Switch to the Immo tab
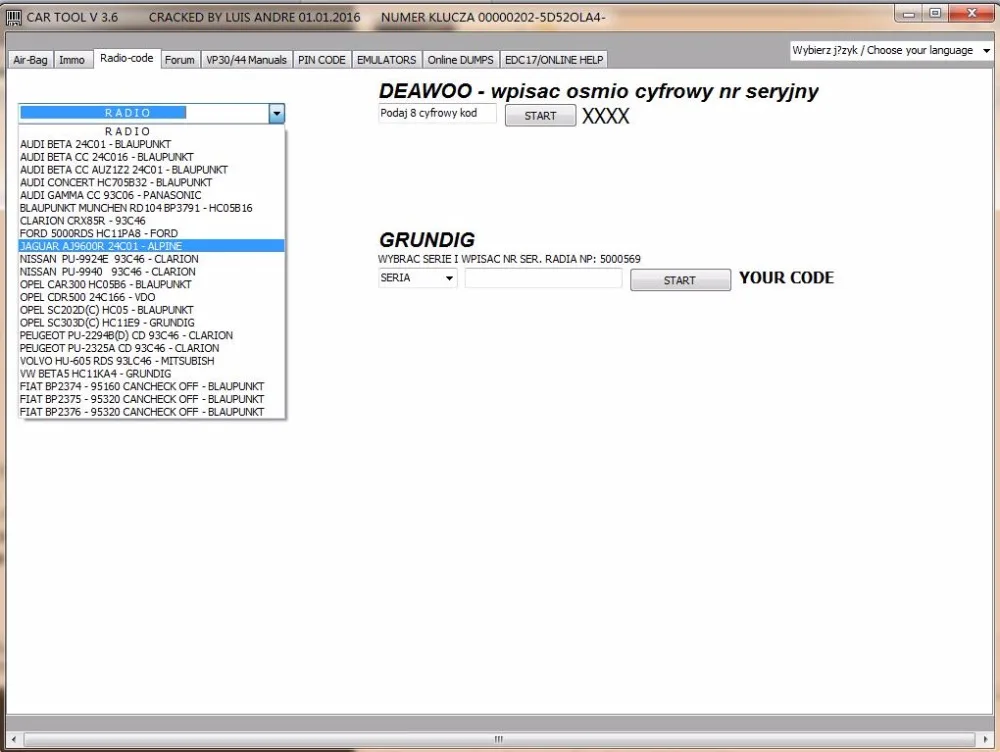Viewport: 1000px width, 752px height. [x=71, y=60]
